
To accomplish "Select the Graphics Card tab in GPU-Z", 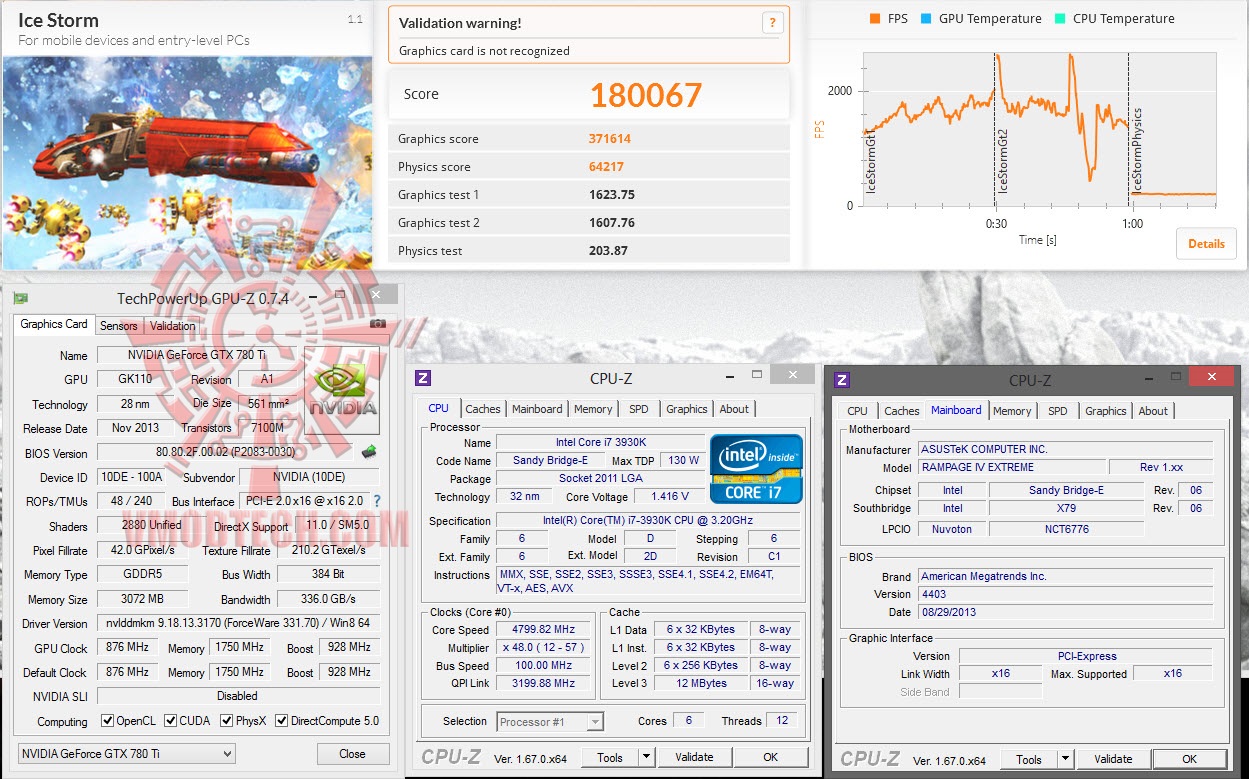I will click(54, 324).
